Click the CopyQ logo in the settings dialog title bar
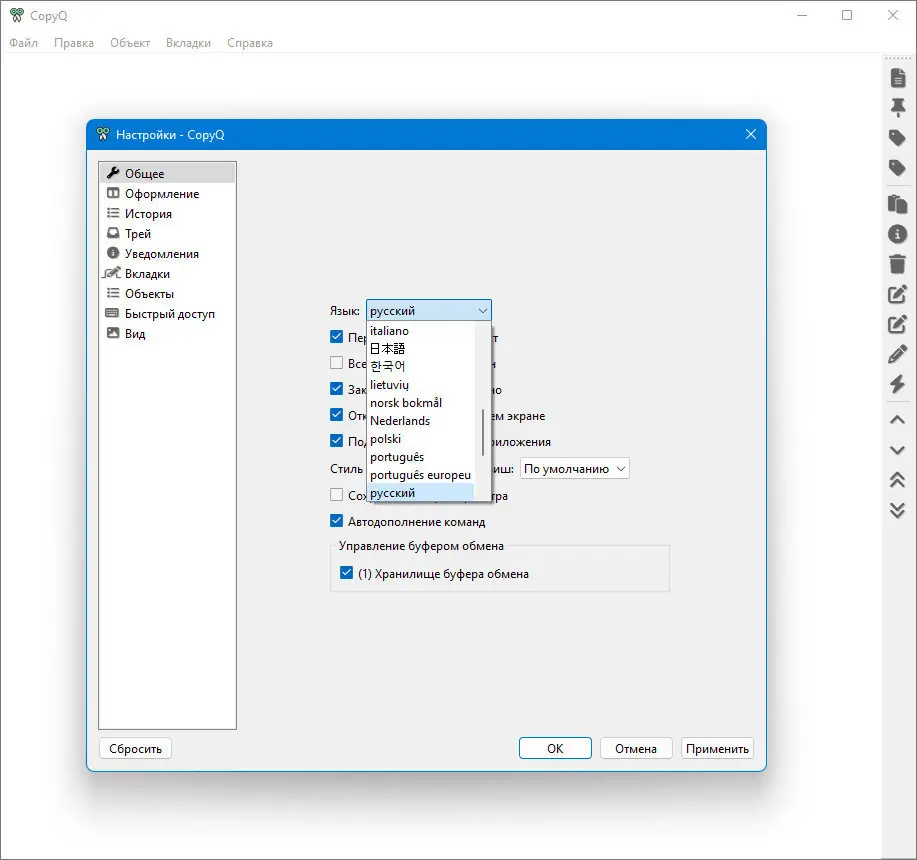917x860 pixels. (103, 134)
